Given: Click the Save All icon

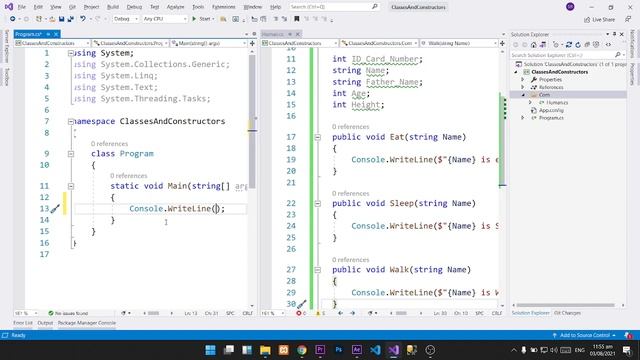Looking at the screenshot, I should coord(71,19).
